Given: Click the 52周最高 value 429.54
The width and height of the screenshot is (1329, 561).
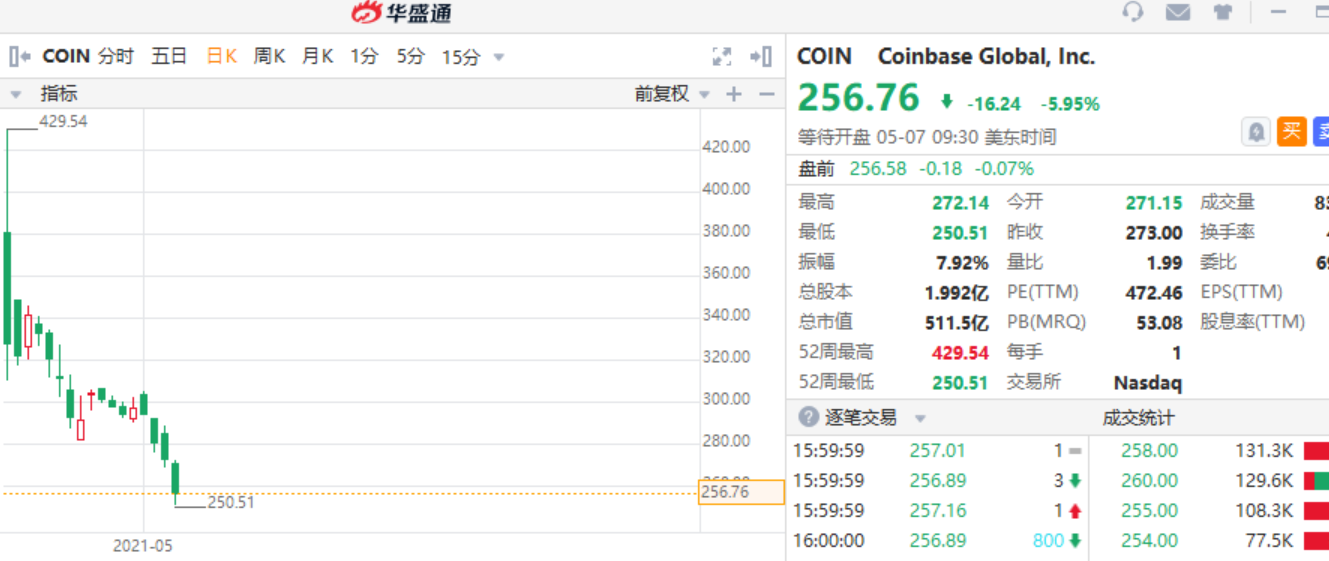Looking at the screenshot, I should point(960,353).
